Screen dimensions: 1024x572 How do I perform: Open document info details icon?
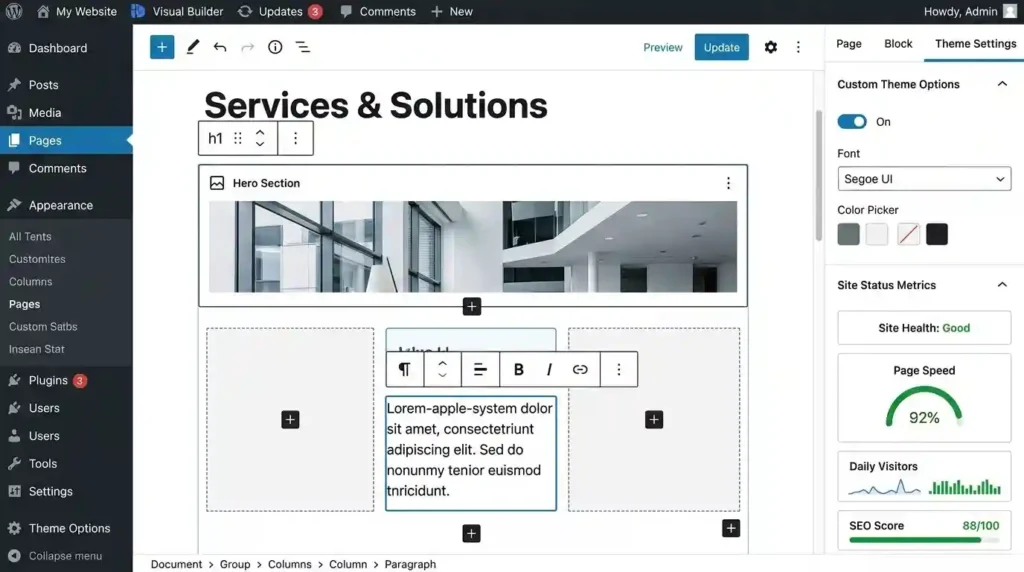click(275, 47)
